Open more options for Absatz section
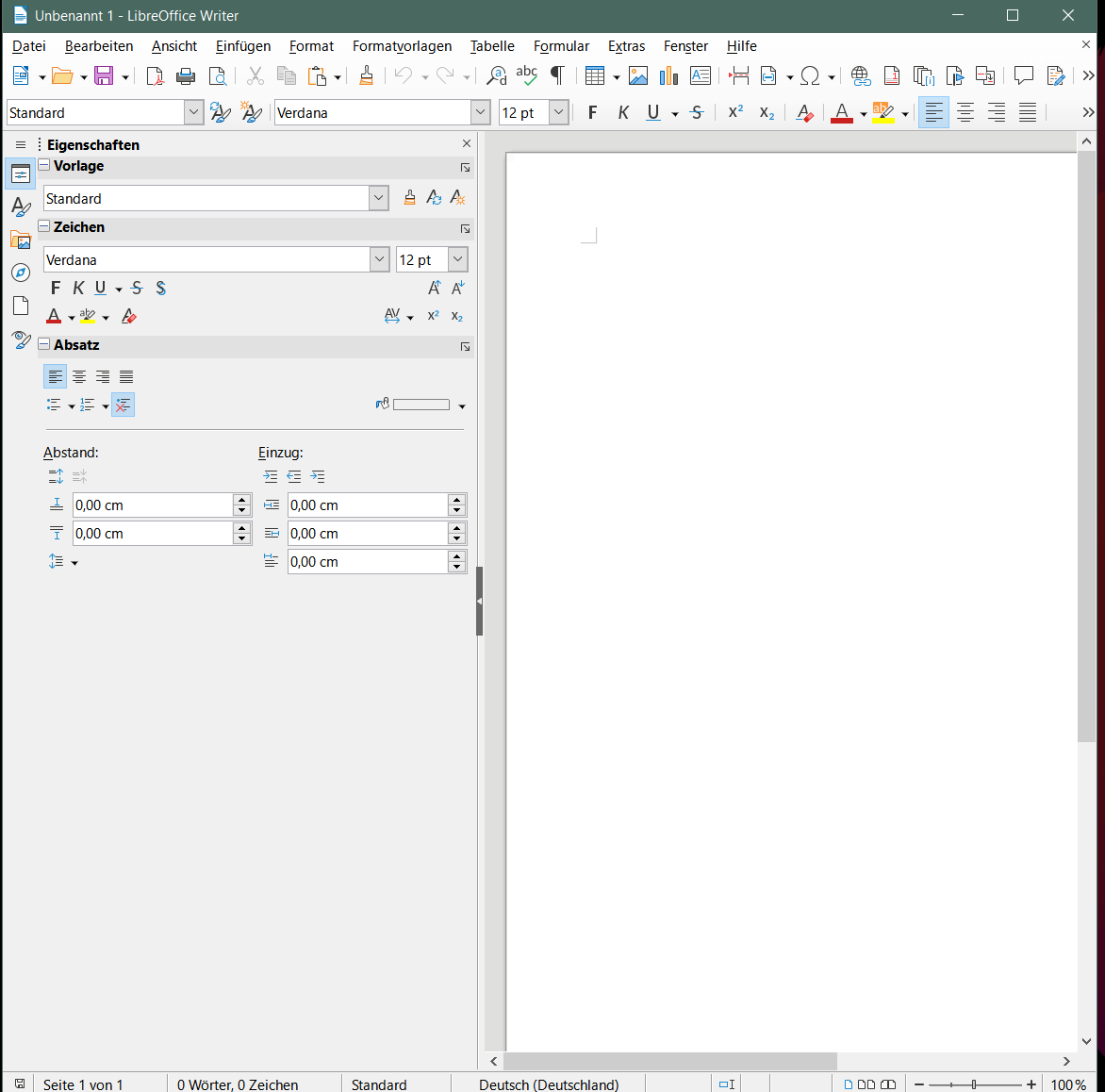 (x=465, y=347)
